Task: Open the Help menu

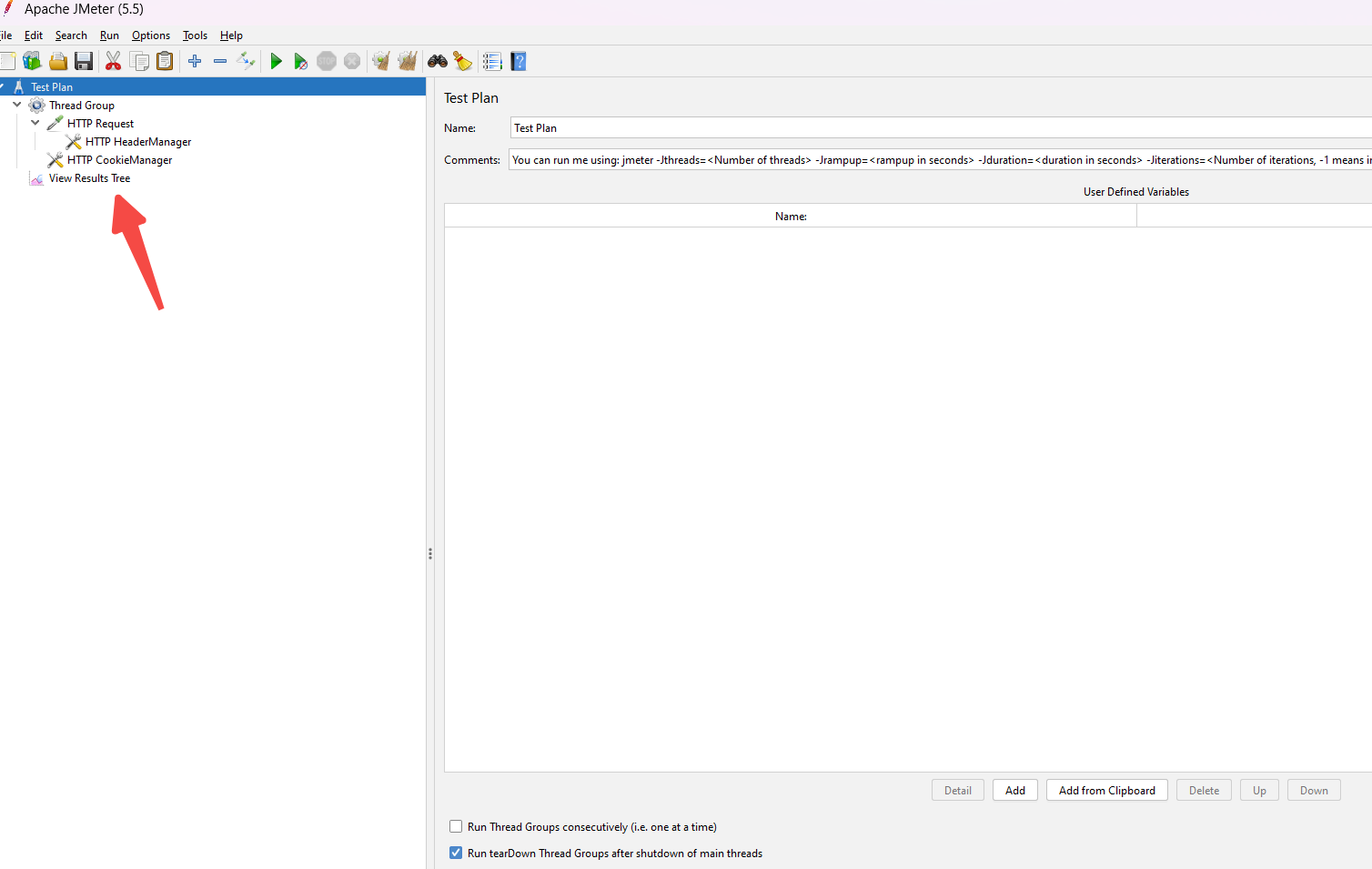Action: pyautogui.click(x=231, y=35)
